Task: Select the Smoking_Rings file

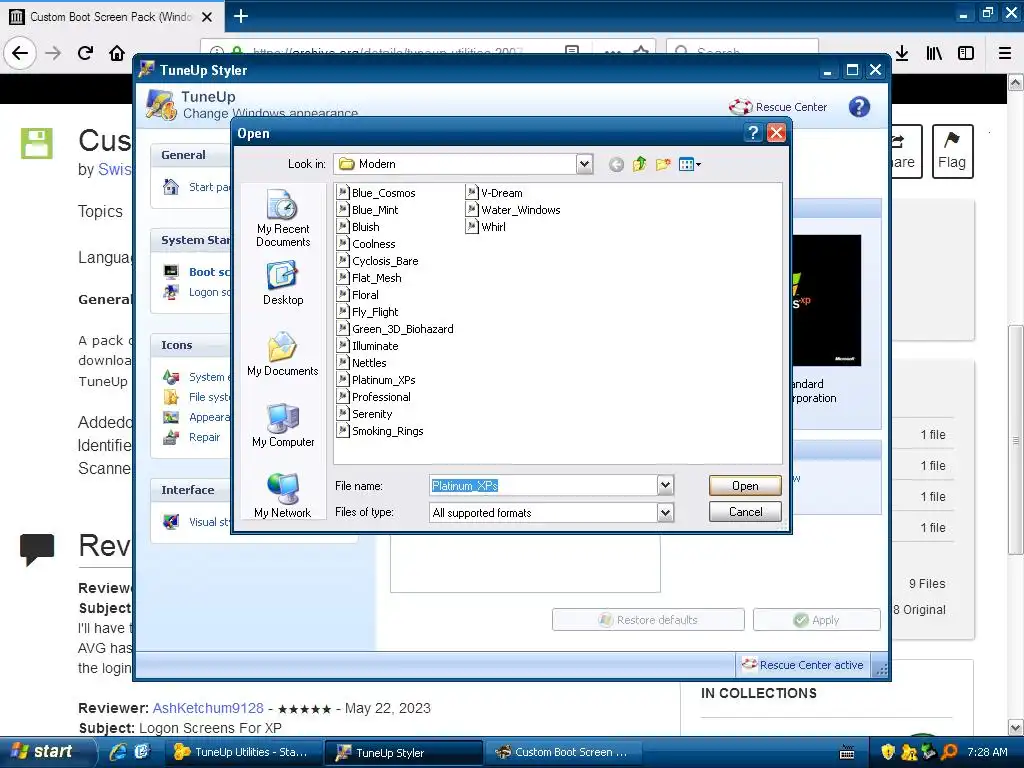Action: pyautogui.click(x=380, y=430)
